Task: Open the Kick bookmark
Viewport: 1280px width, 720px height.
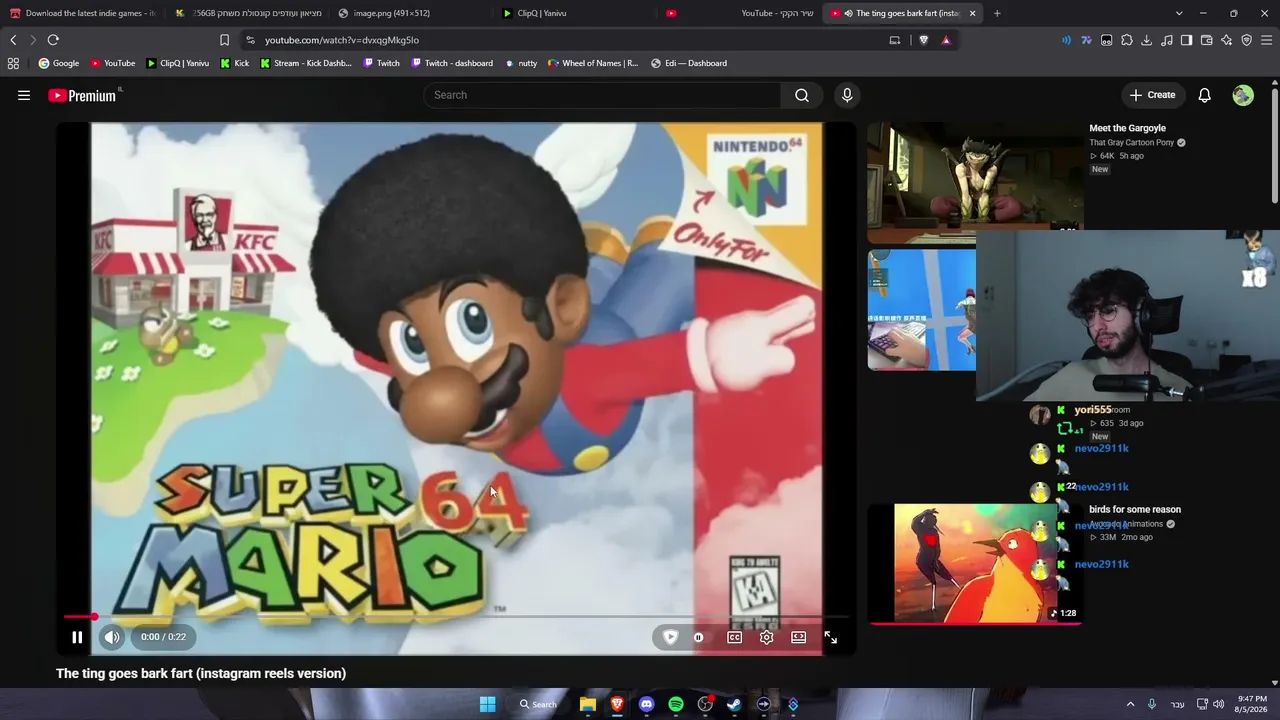Action: pos(234,63)
